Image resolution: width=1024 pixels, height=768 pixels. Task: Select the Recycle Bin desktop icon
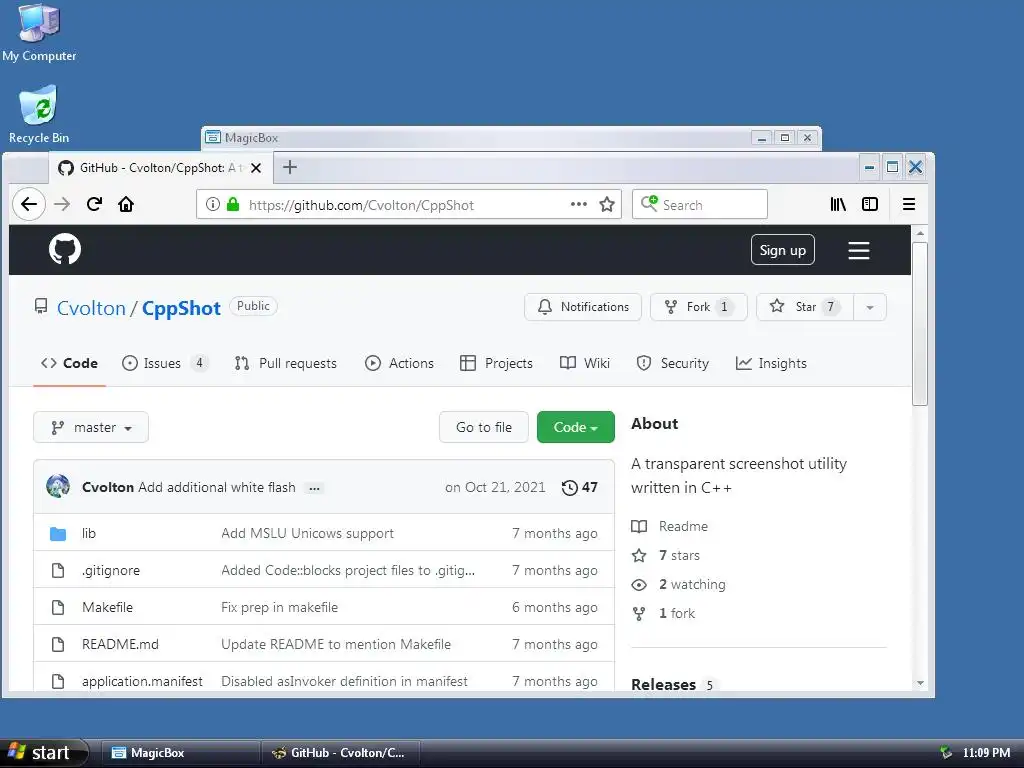pyautogui.click(x=39, y=114)
